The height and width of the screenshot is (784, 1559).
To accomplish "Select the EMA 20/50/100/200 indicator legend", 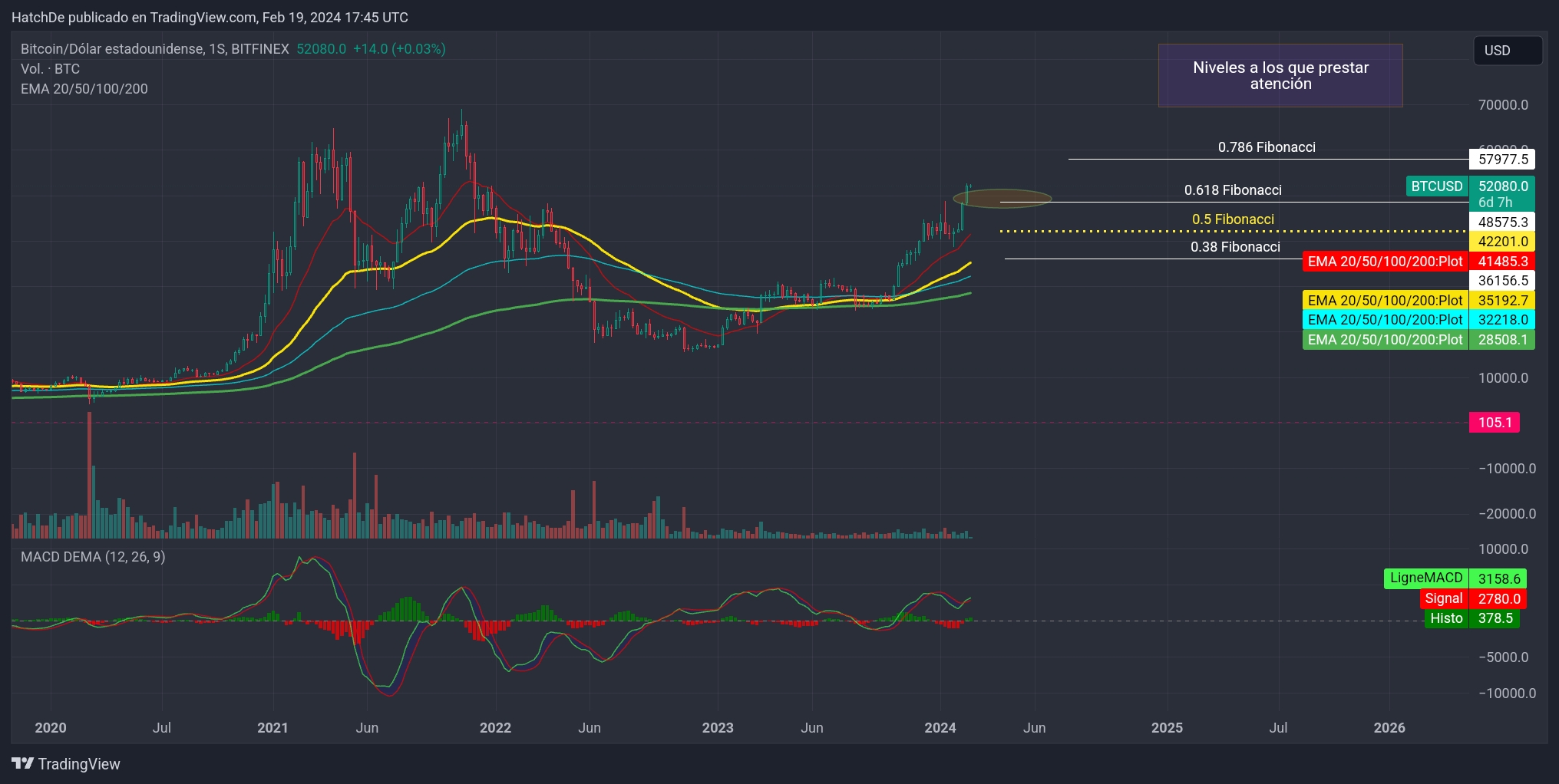I will tap(84, 89).
